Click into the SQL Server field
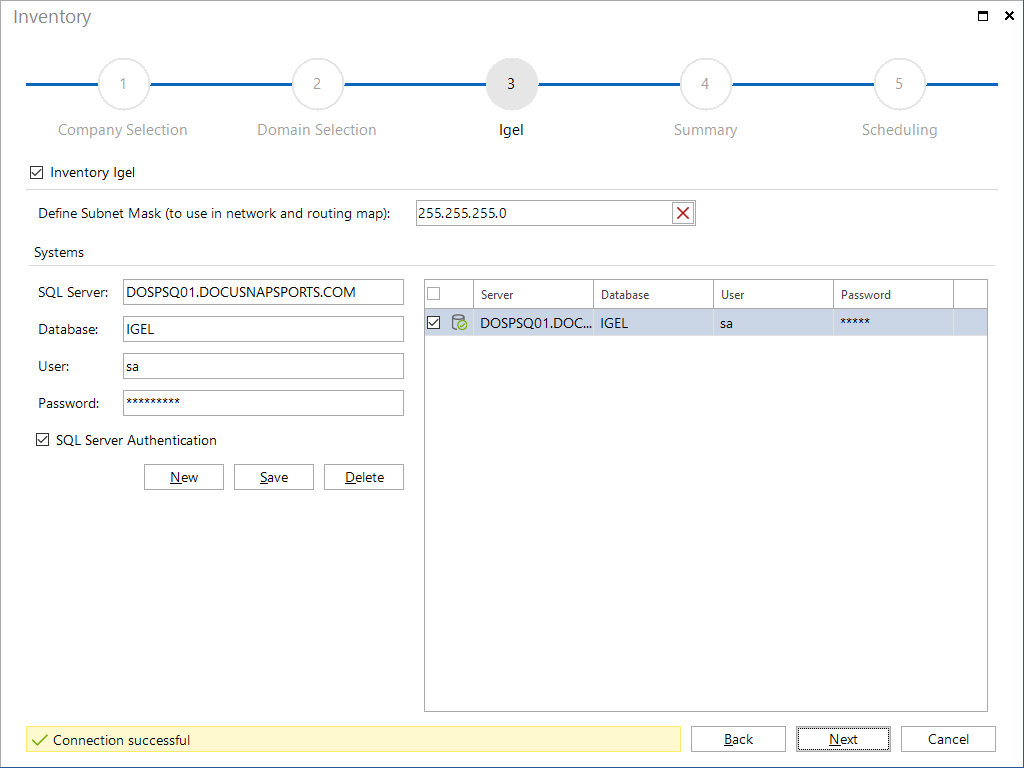This screenshot has height=768, width=1024. [263, 292]
